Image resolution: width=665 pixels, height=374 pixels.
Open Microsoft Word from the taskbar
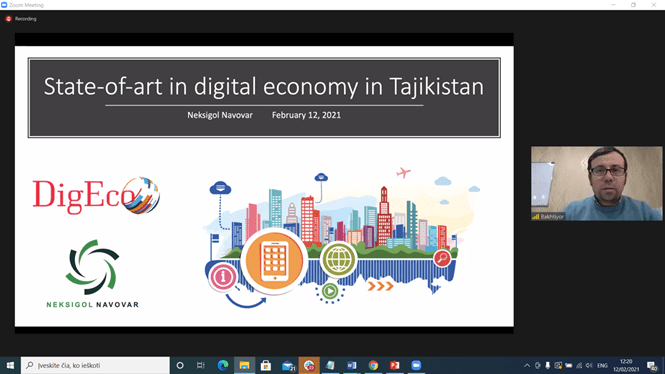[x=352, y=365]
